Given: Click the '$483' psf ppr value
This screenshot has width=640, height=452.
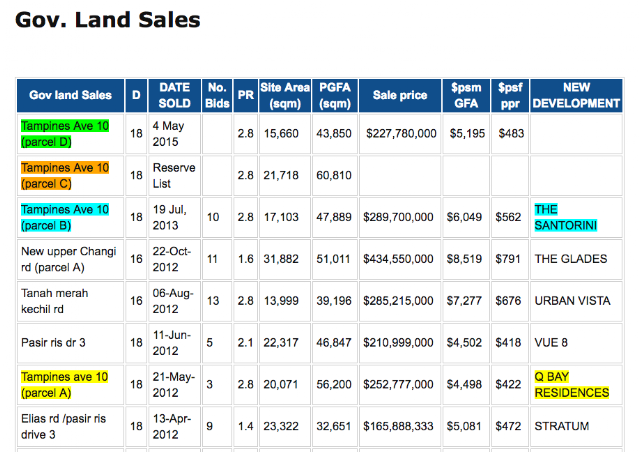Looking at the screenshot, I should (x=511, y=134).
